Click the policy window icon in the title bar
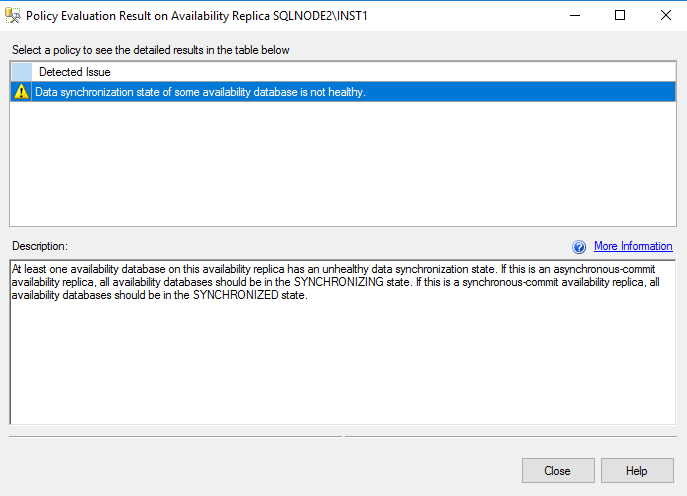The width and height of the screenshot is (687, 496). (13, 16)
